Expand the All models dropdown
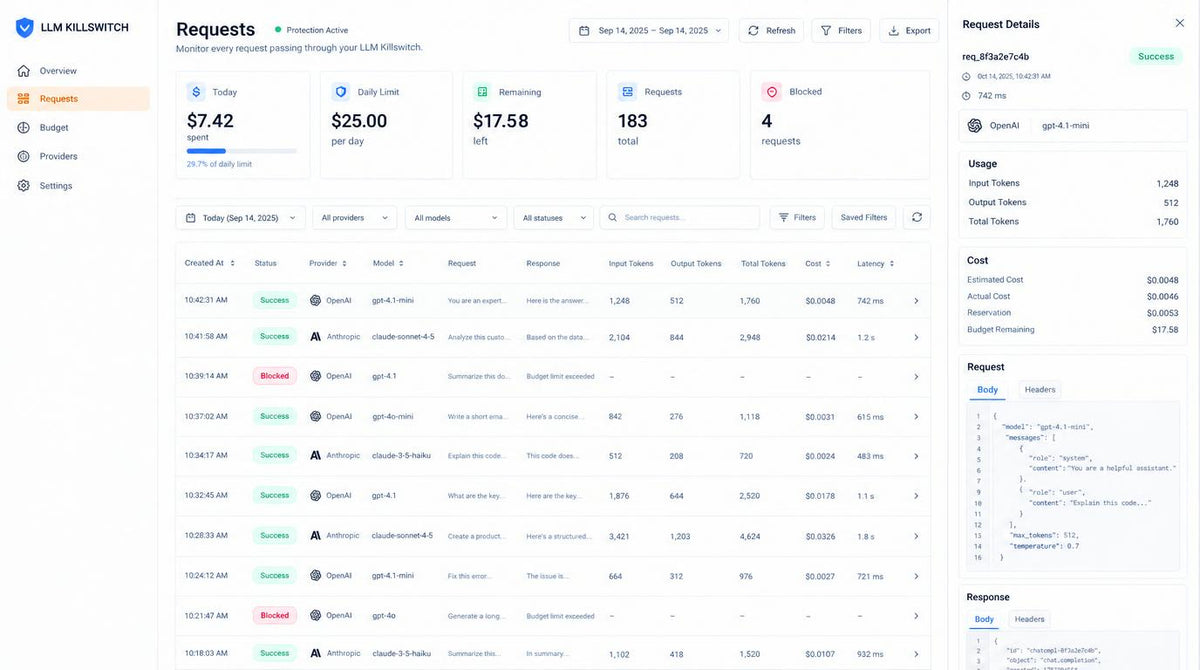 tap(456, 218)
